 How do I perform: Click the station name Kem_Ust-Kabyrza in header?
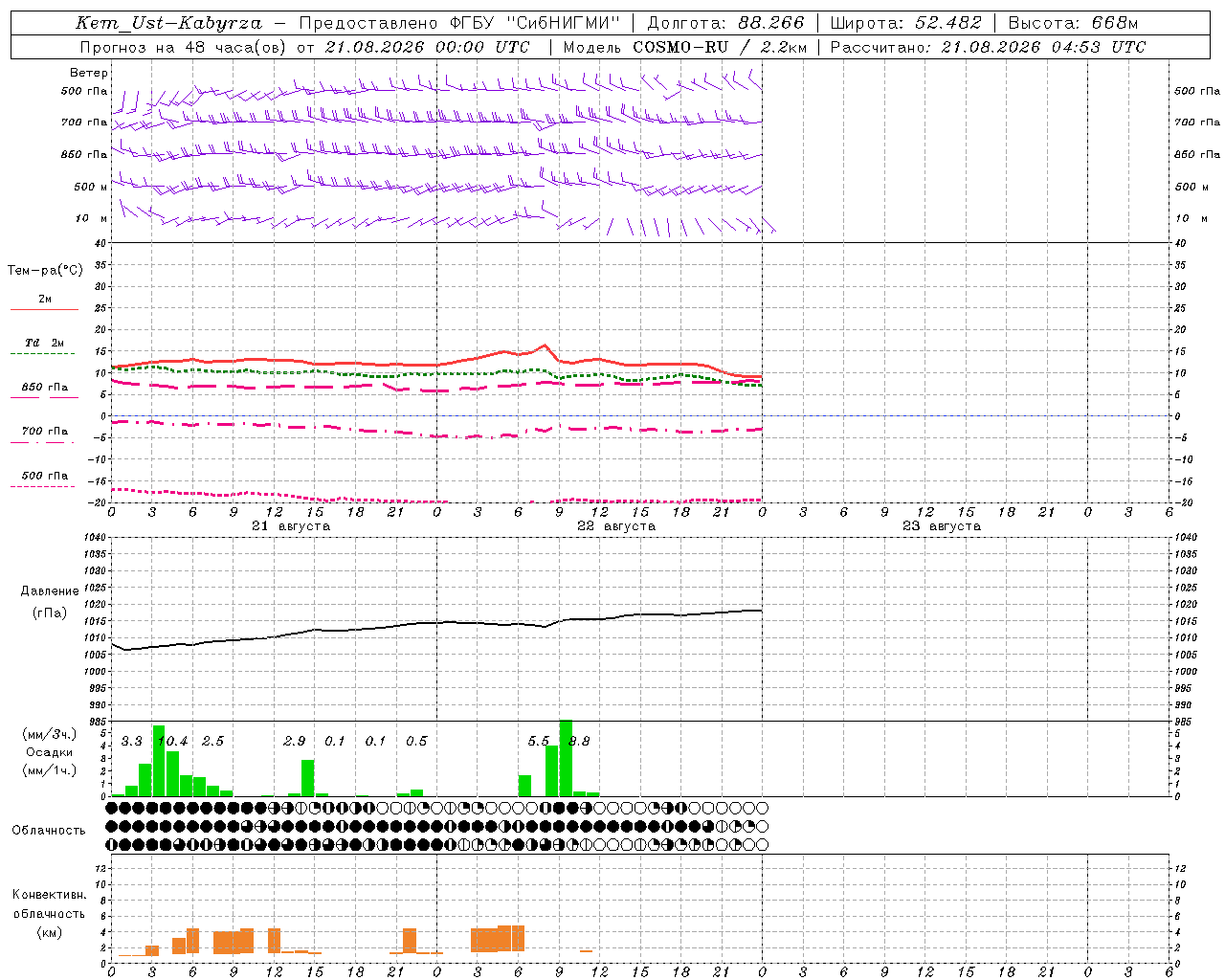(168, 23)
